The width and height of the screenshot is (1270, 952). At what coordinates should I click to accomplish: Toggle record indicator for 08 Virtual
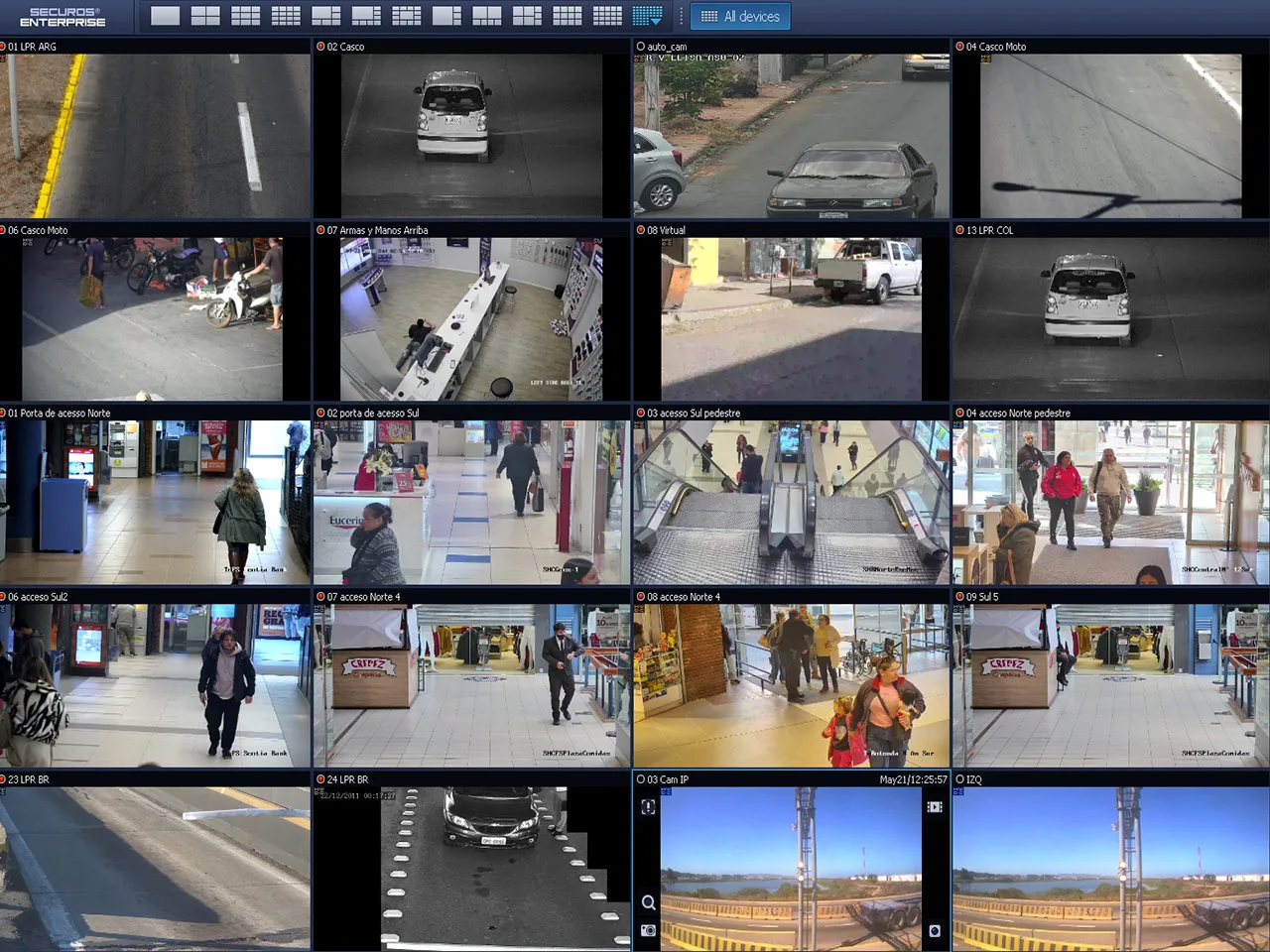click(x=641, y=230)
